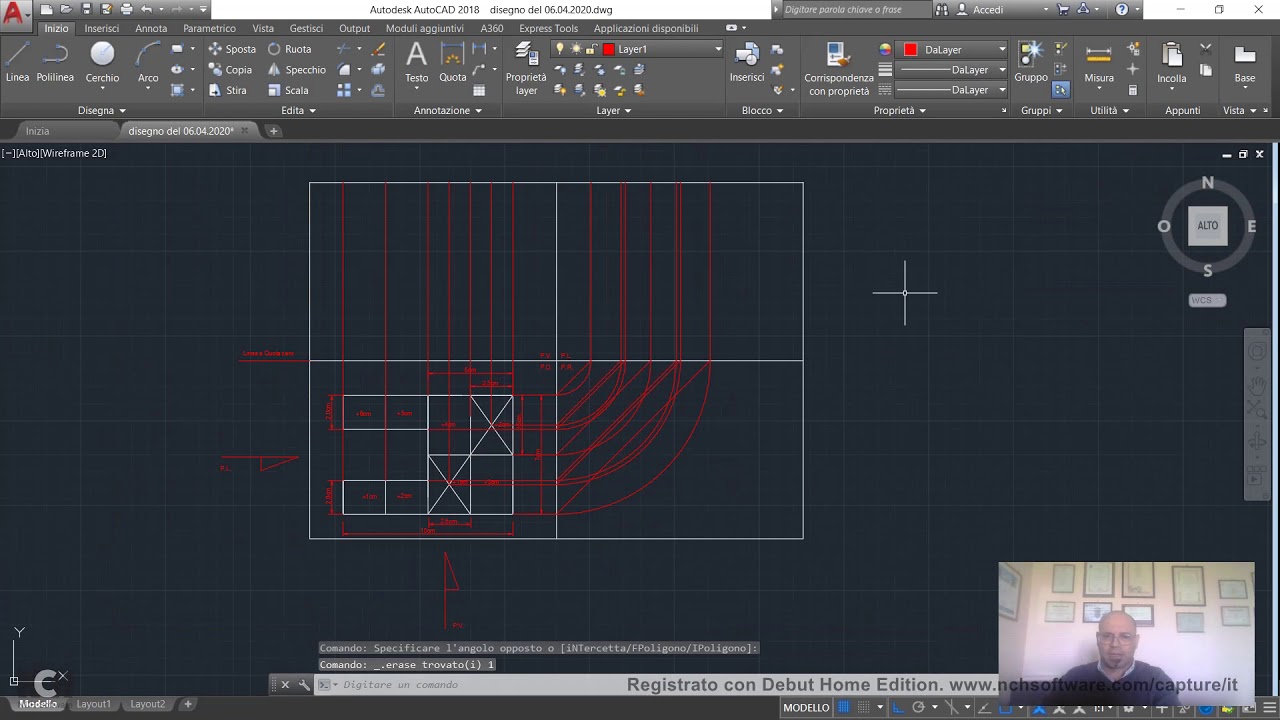This screenshot has height=720, width=1280.
Task: Click the Copia copy tool
Action: [x=230, y=70]
